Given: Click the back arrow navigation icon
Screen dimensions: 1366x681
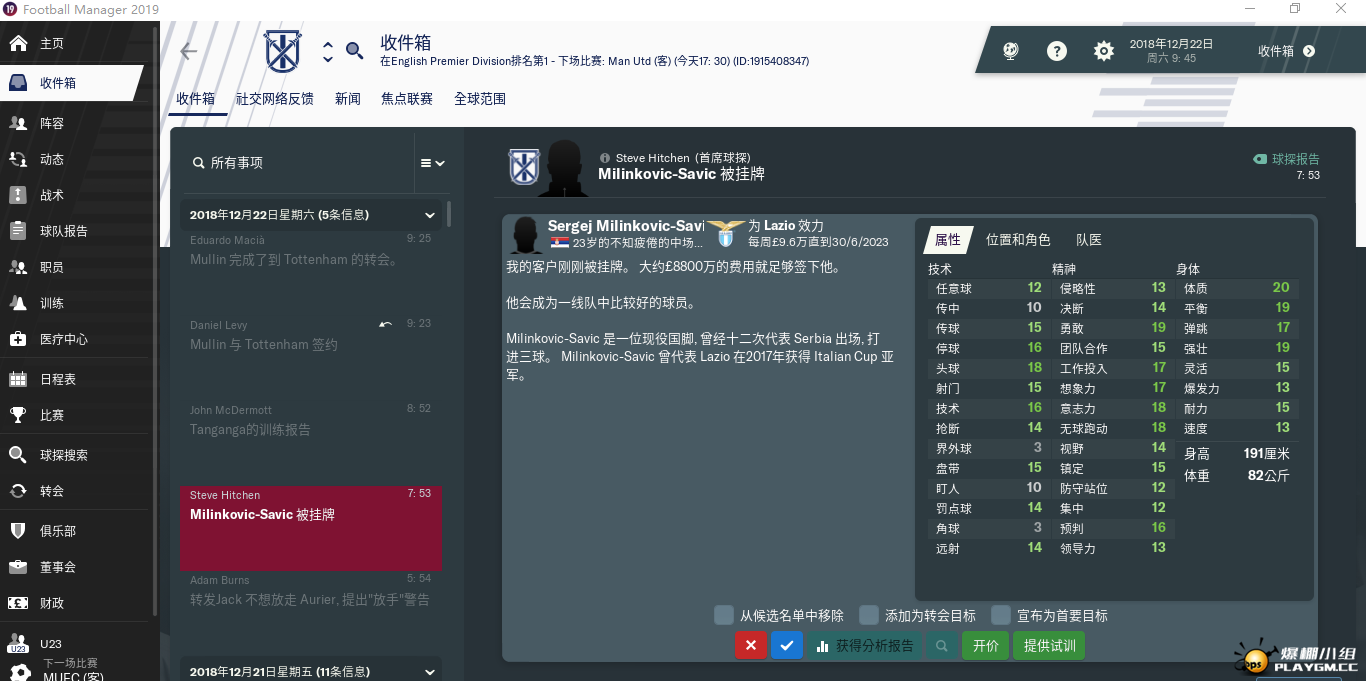Looking at the screenshot, I should 188,52.
